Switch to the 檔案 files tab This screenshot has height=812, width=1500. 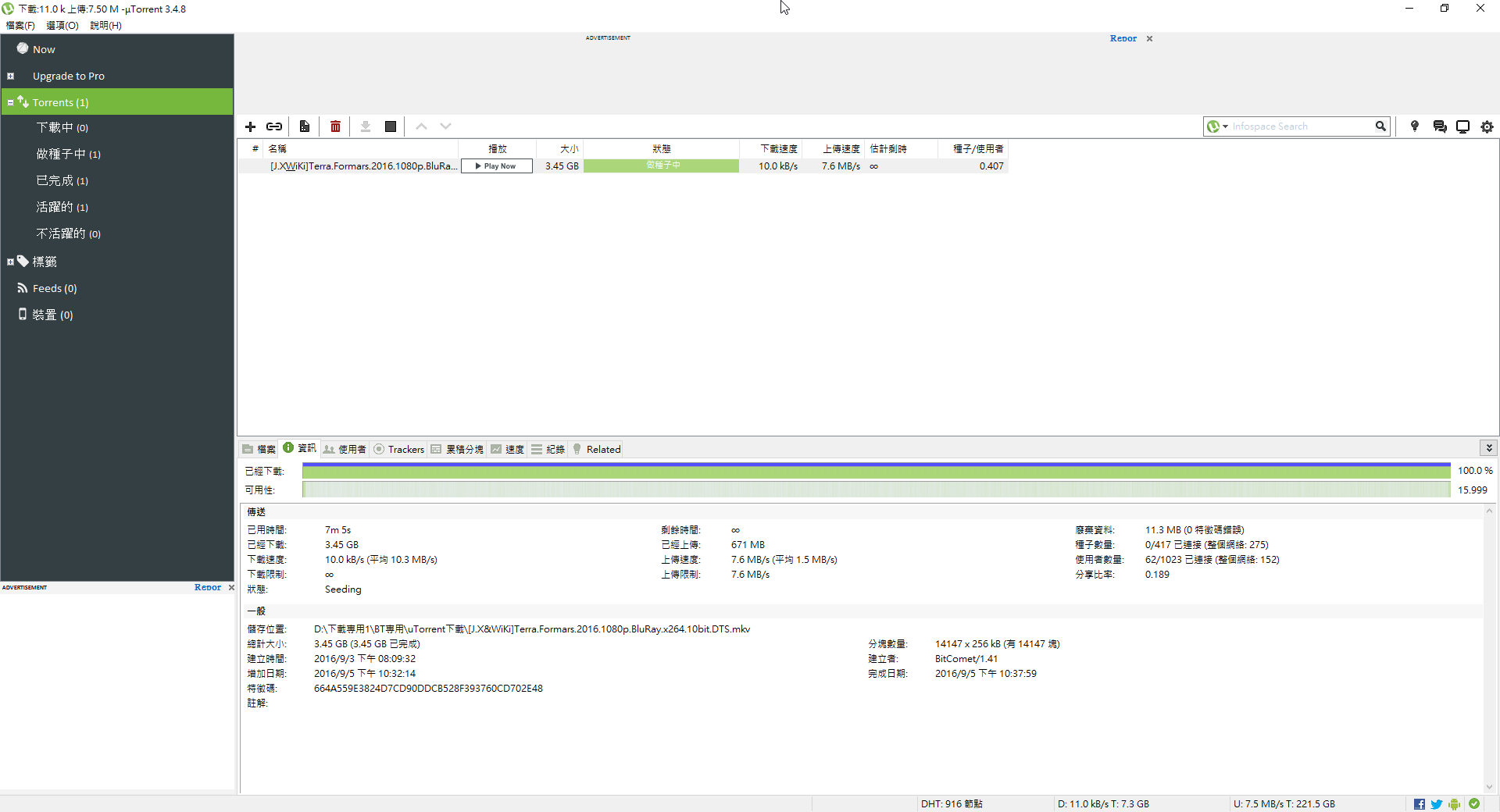click(259, 449)
